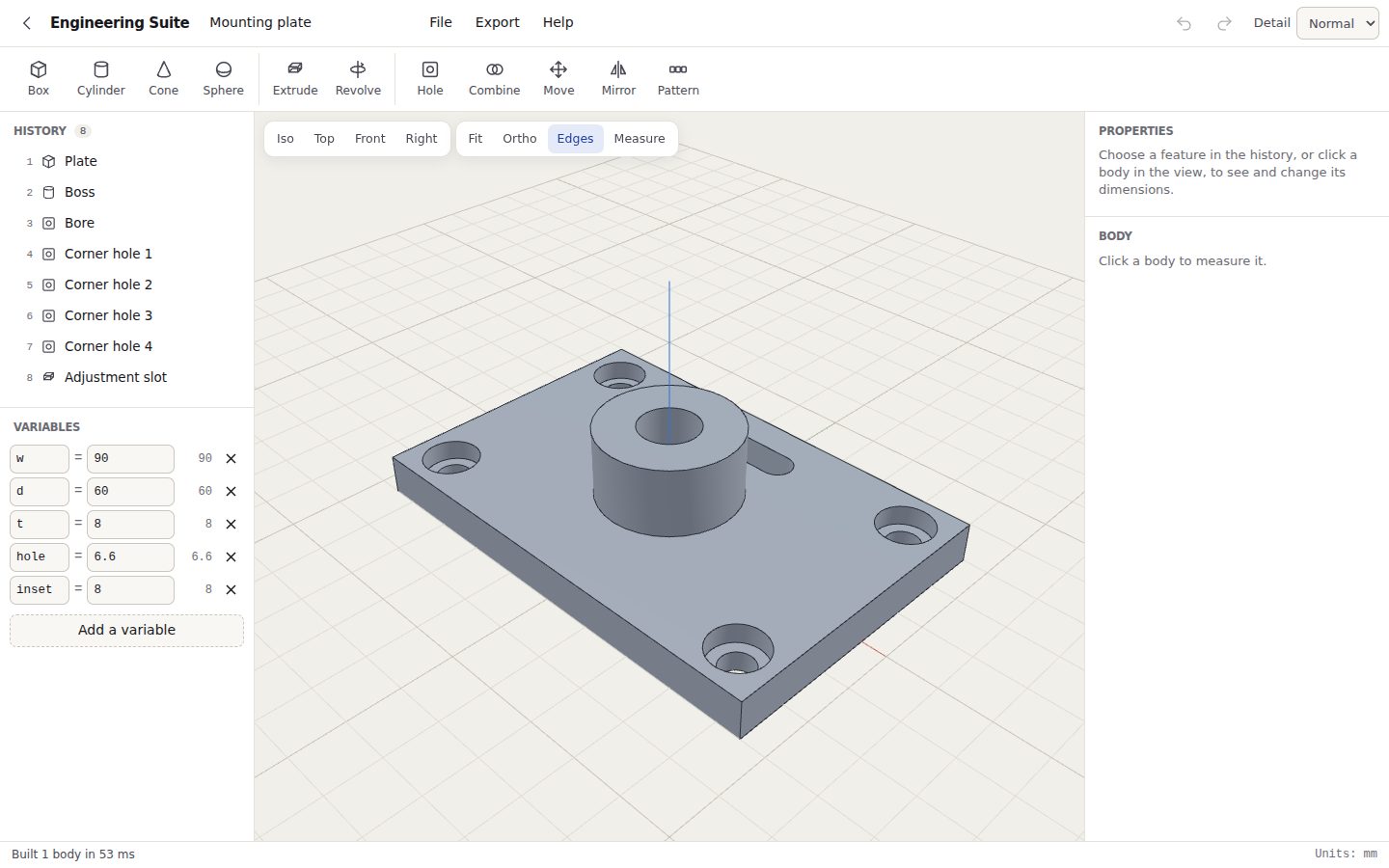
Task: Switch to Front view
Action: [370, 139]
